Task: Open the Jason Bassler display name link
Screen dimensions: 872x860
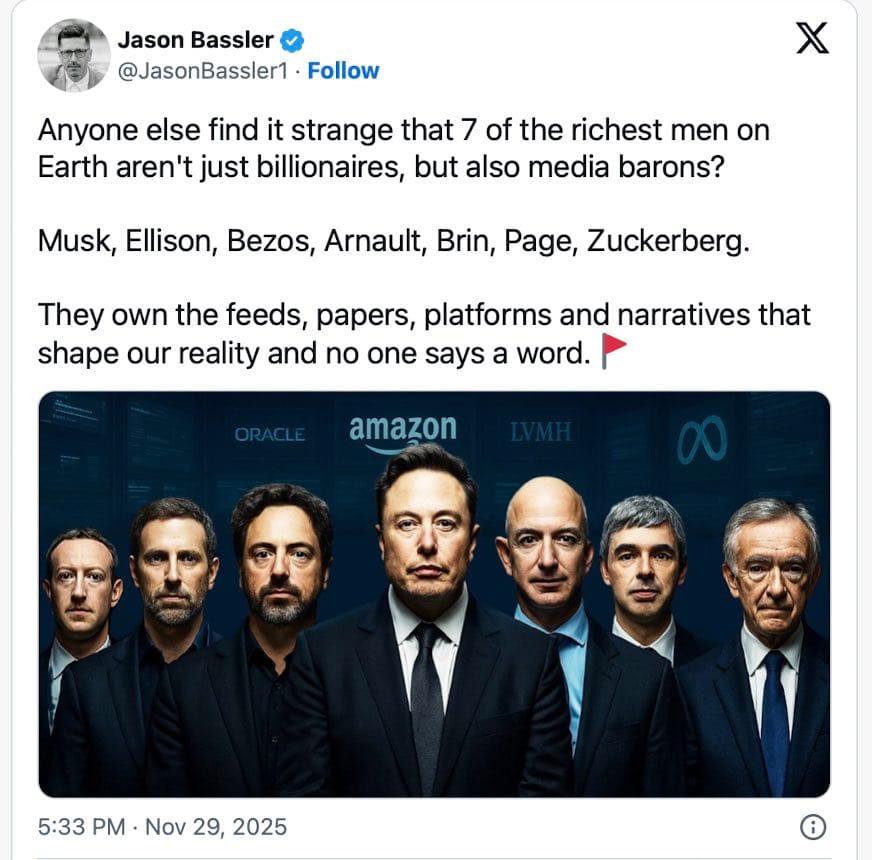Action: click(x=195, y=40)
